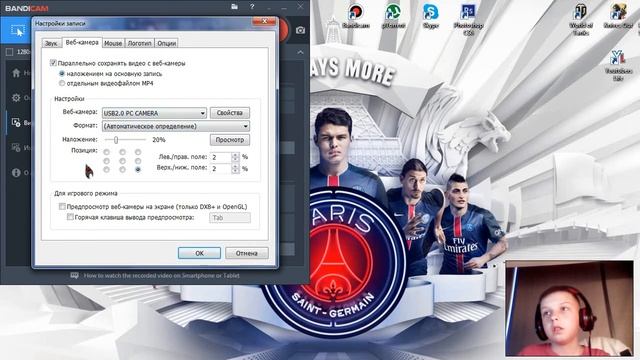Click the Tab hotkey field

pos(230,218)
